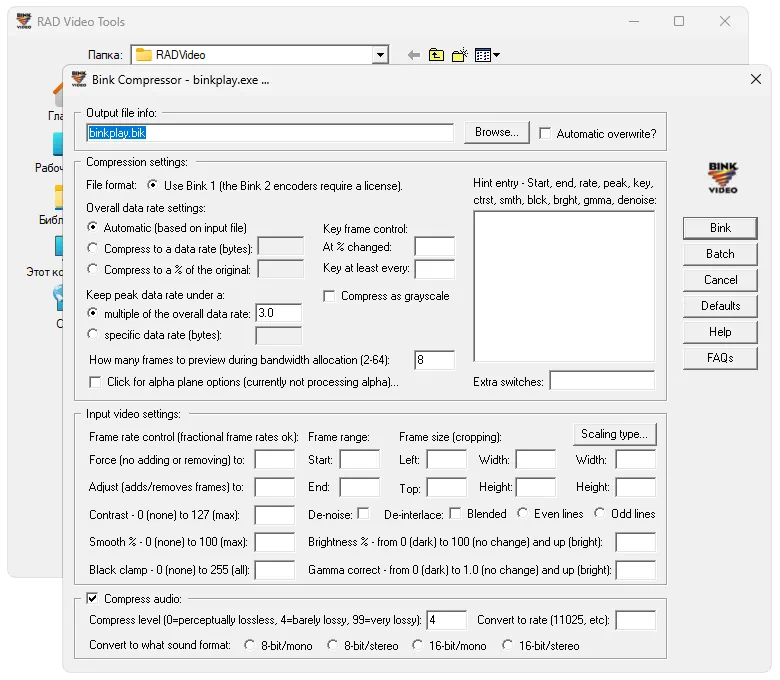Image resolution: width=780 pixels, height=680 pixels.
Task: Click Bink Compressor title bar icon
Action: coord(79,79)
